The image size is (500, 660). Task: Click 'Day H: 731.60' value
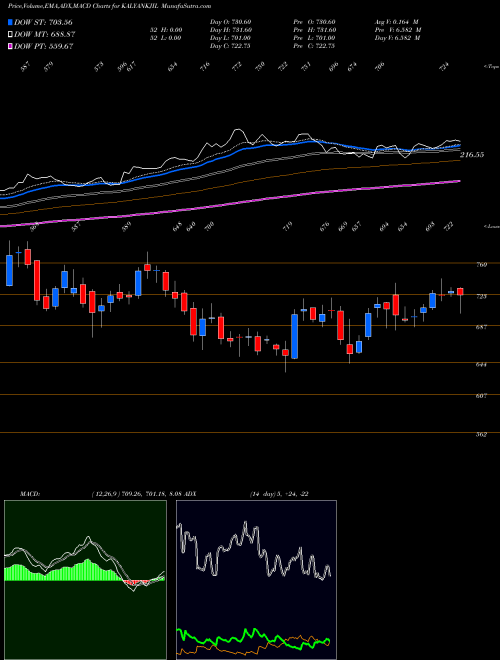coord(231,30)
